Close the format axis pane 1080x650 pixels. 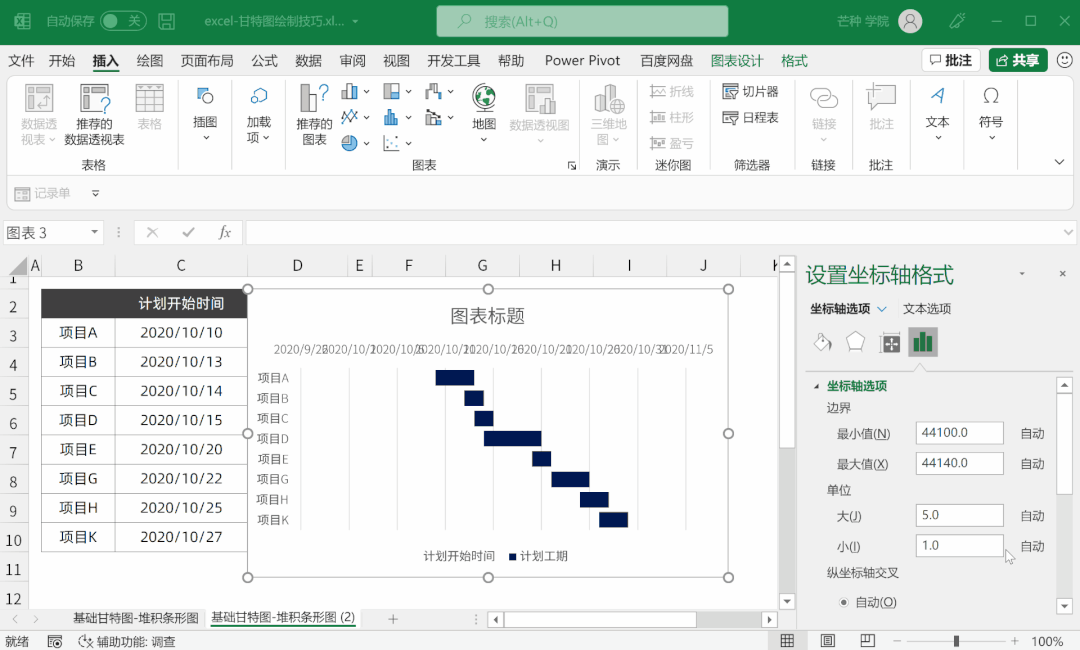(x=1062, y=274)
